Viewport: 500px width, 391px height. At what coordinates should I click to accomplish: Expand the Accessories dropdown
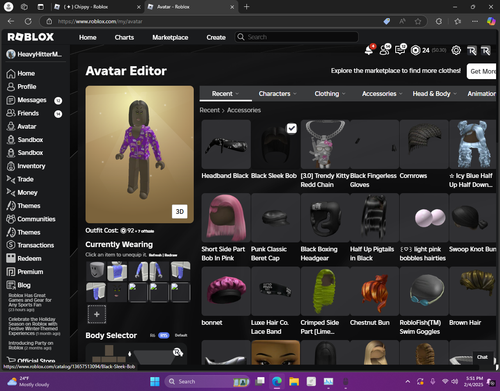382,94
